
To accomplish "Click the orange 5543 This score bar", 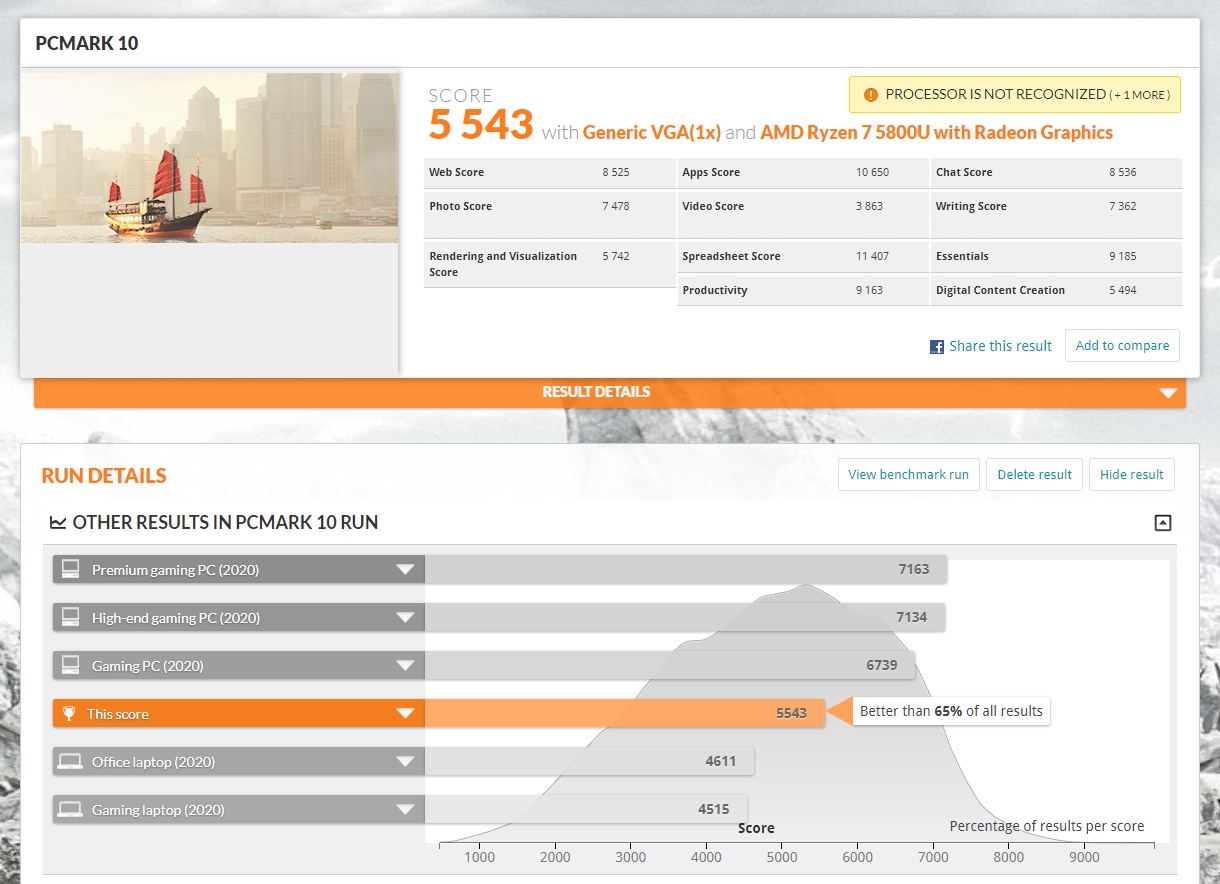I will (x=625, y=714).
